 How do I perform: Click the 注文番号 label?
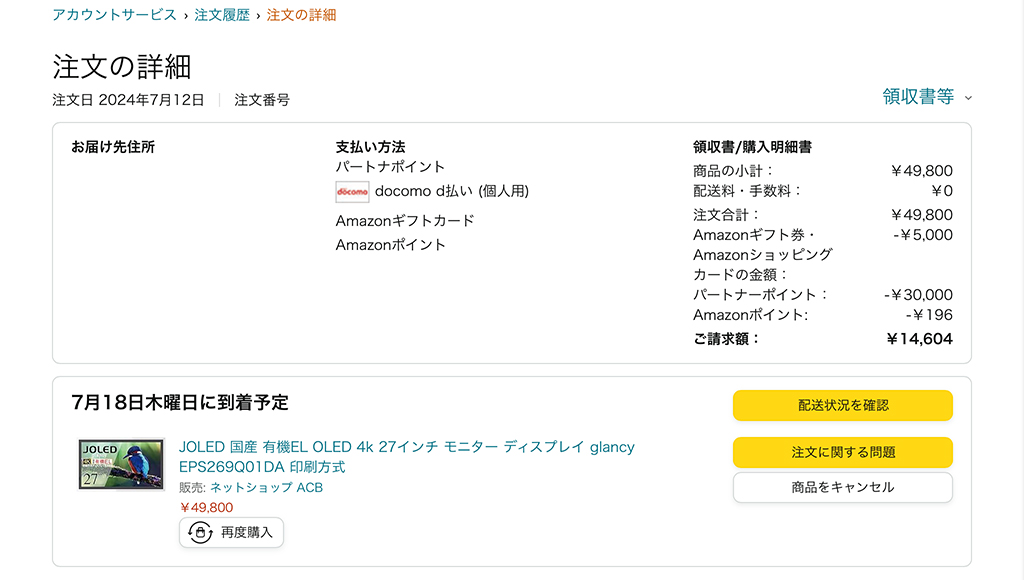pyautogui.click(x=262, y=100)
